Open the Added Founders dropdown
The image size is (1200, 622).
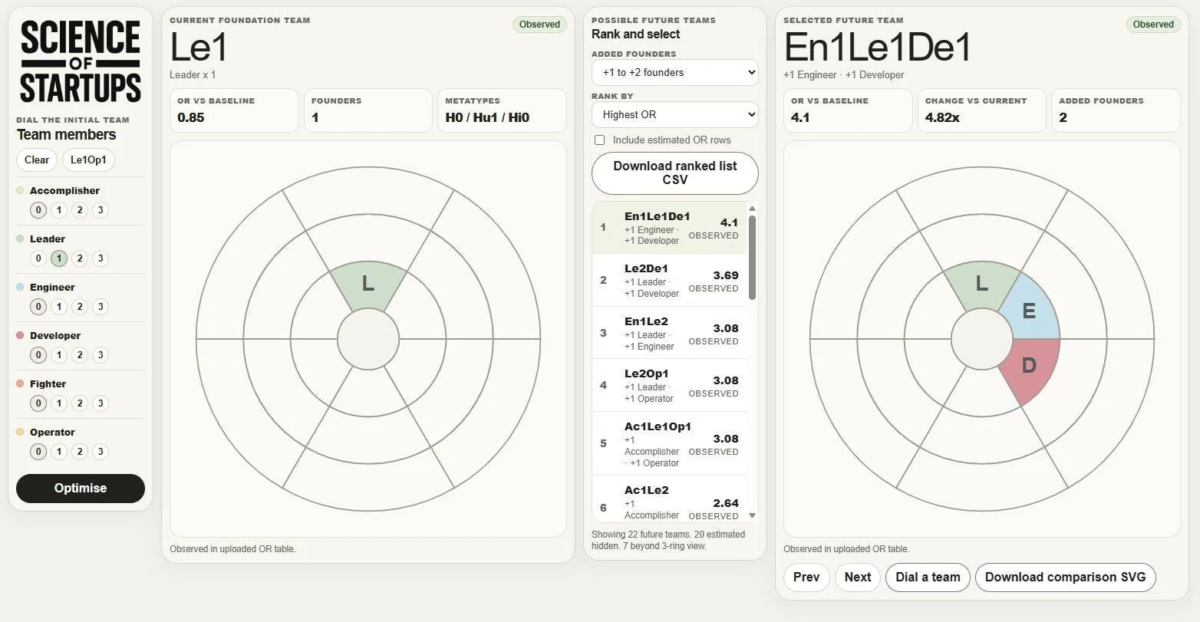coord(674,73)
